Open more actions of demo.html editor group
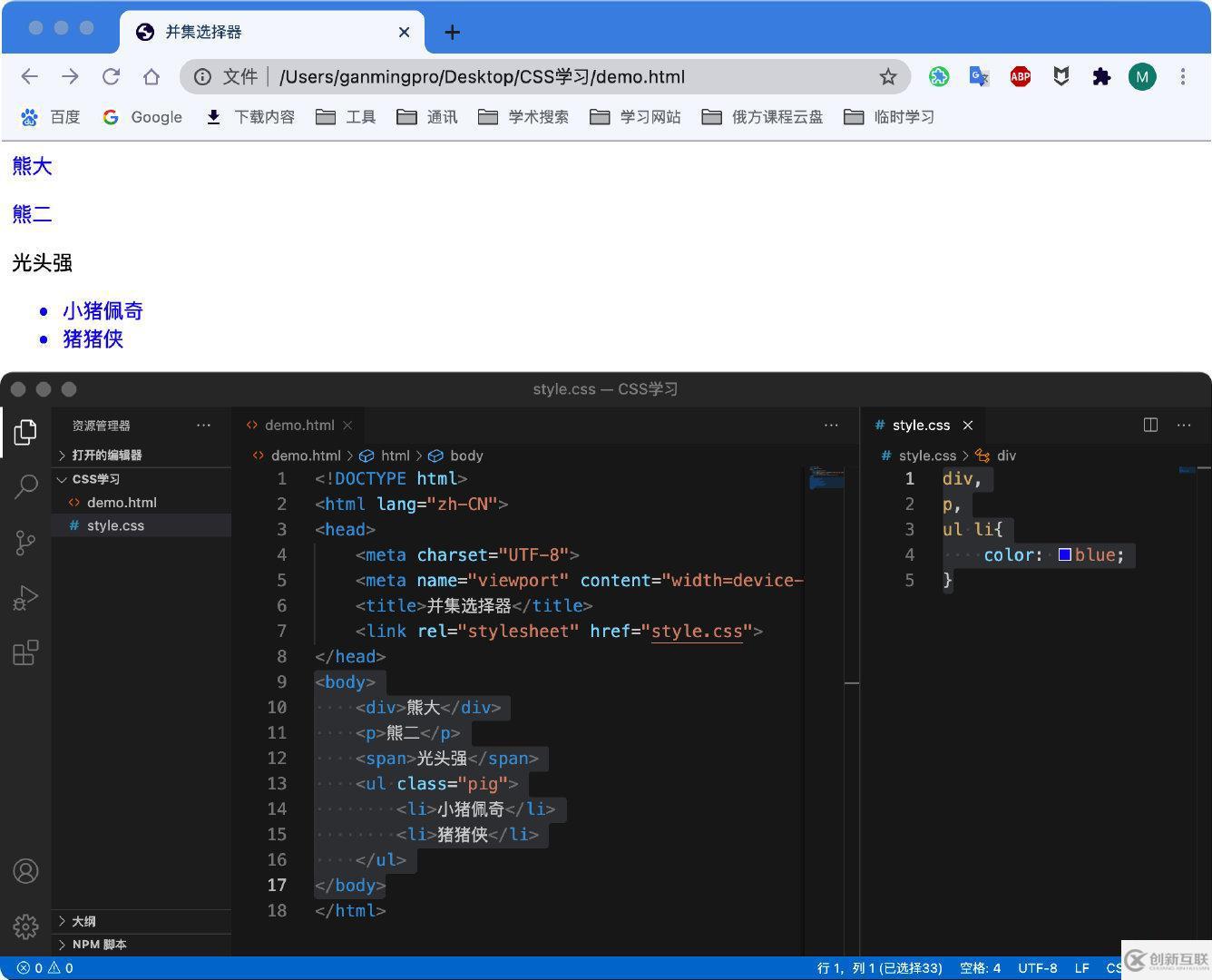 click(x=831, y=425)
